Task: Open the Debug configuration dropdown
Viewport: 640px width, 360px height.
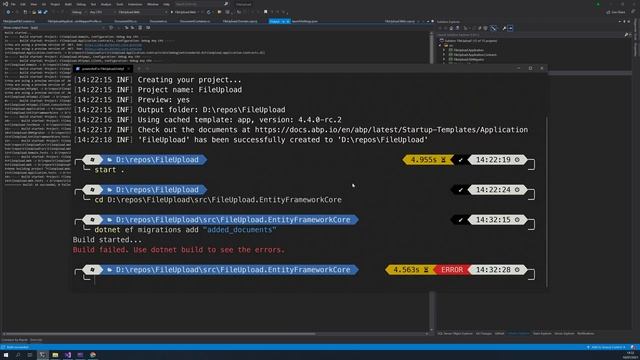Action: 80,12
